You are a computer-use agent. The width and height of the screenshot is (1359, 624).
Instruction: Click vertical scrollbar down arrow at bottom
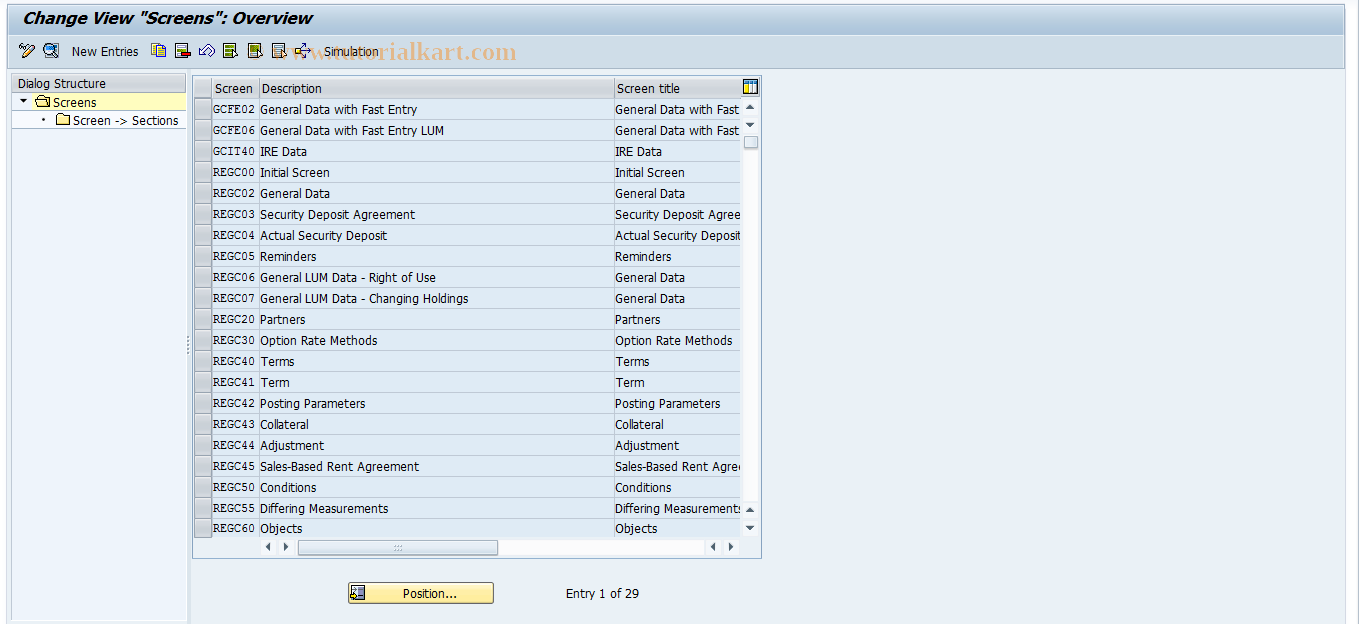750,528
